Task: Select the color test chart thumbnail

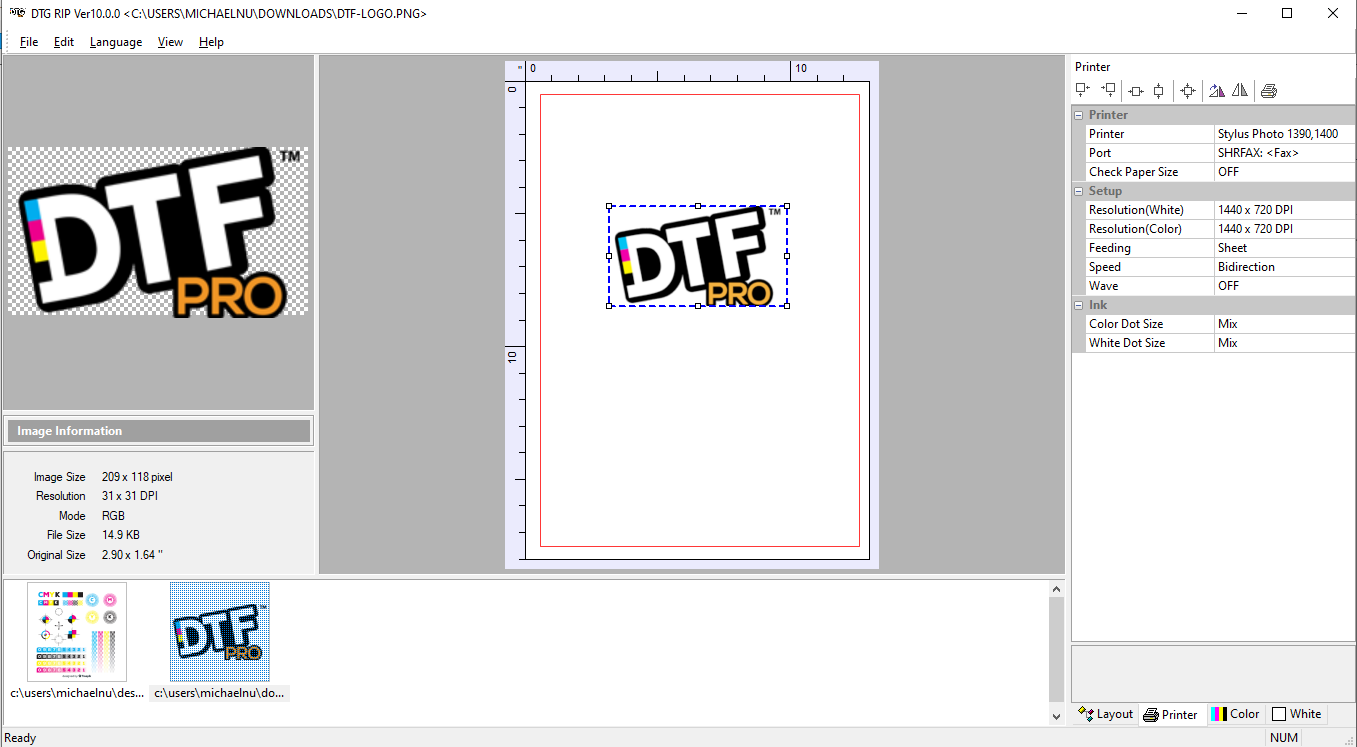Action: [x=77, y=632]
